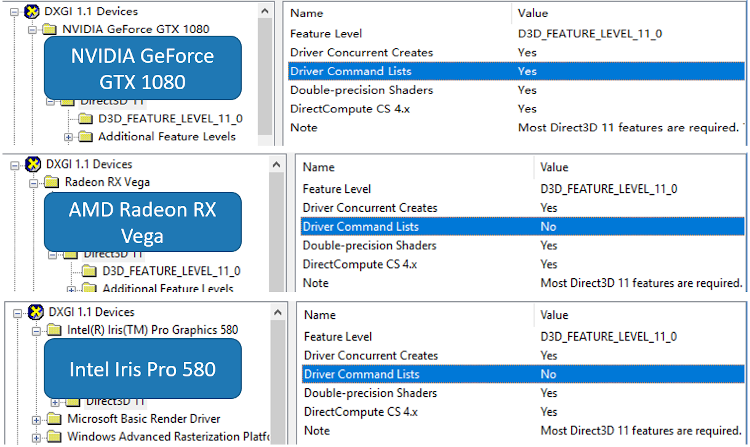Expand the Microsoft Basic Render Driver node

[38, 419]
